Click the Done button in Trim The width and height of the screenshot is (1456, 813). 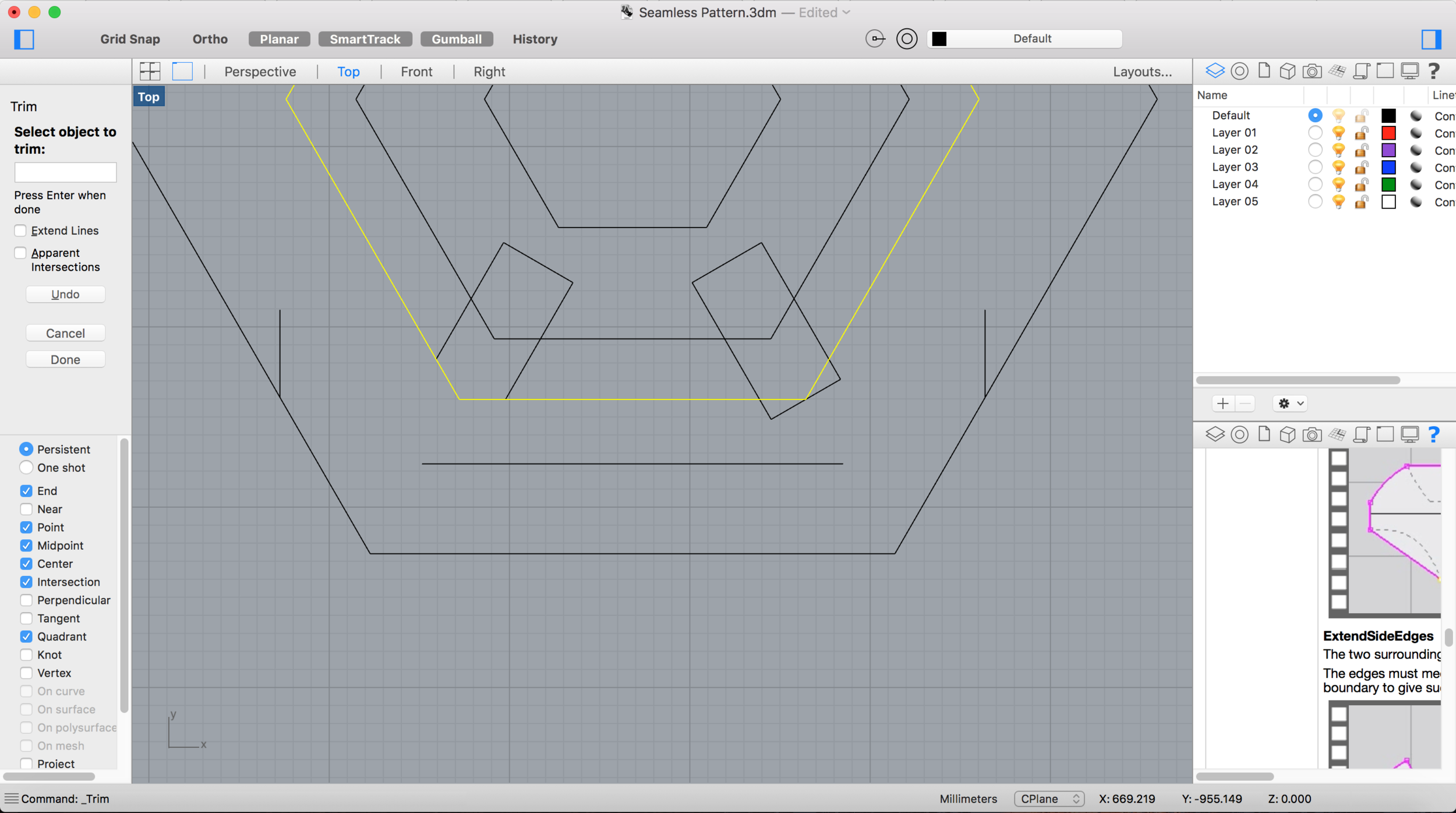tap(65, 359)
